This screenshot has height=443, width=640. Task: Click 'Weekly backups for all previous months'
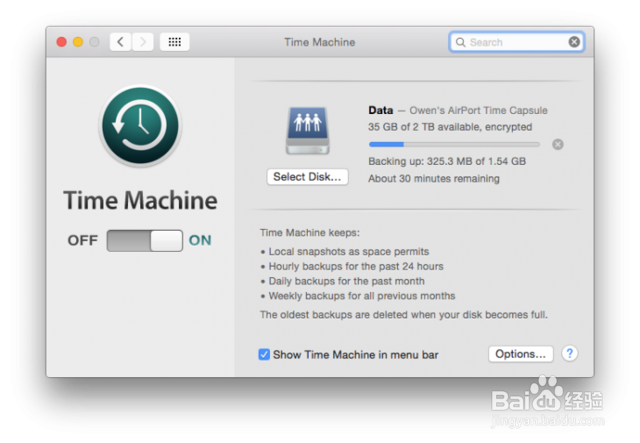[362, 296]
